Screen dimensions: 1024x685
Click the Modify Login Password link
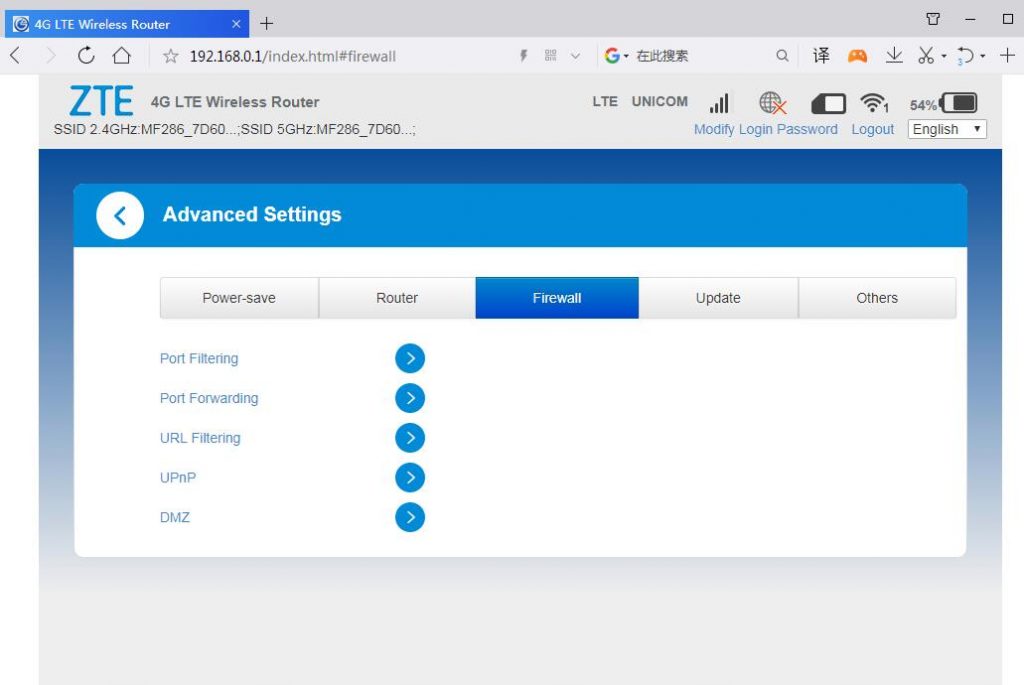(x=765, y=129)
